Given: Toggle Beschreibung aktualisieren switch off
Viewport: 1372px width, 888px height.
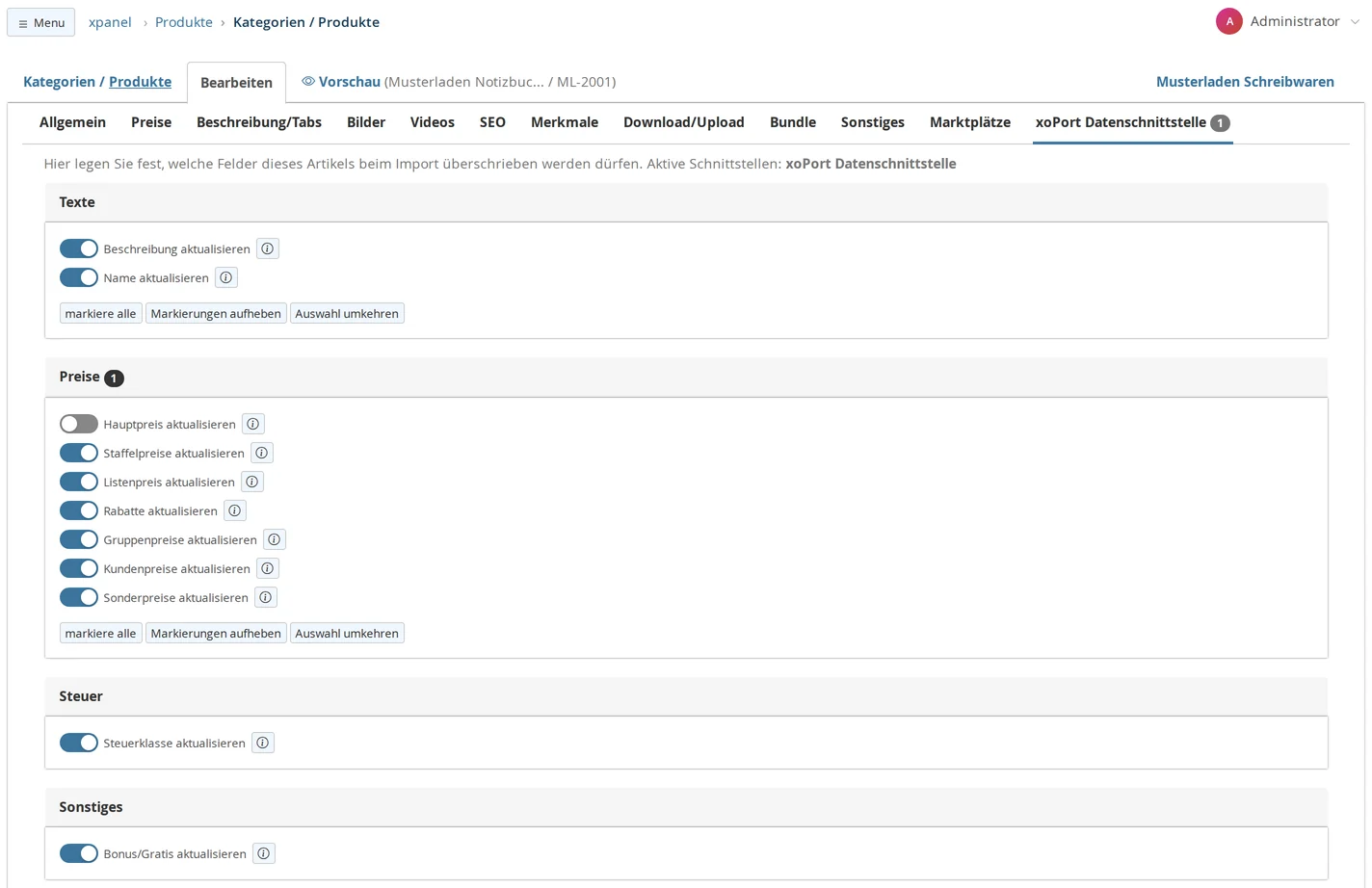Looking at the screenshot, I should [x=79, y=248].
